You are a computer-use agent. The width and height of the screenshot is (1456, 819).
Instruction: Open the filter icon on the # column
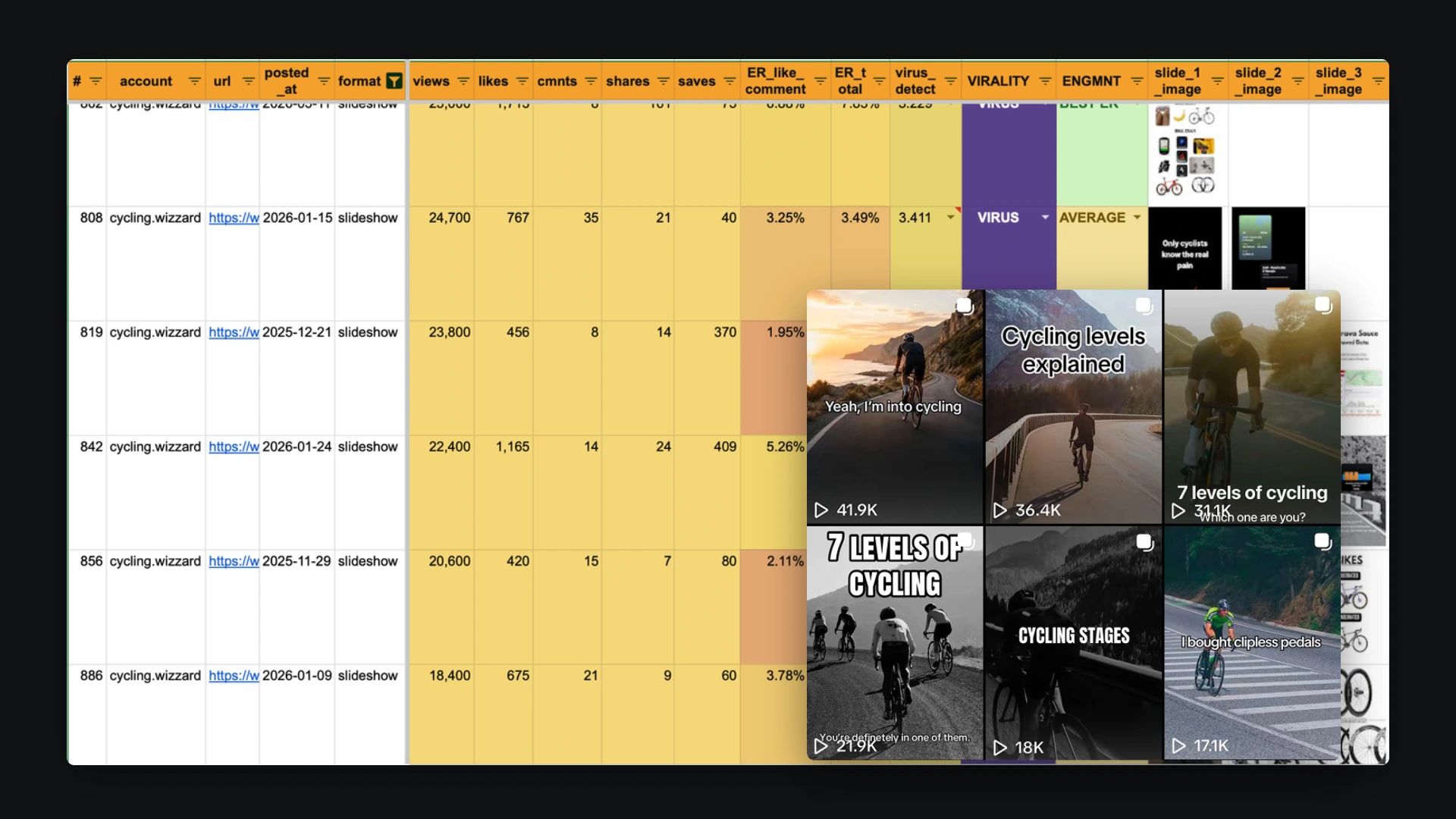click(x=96, y=81)
